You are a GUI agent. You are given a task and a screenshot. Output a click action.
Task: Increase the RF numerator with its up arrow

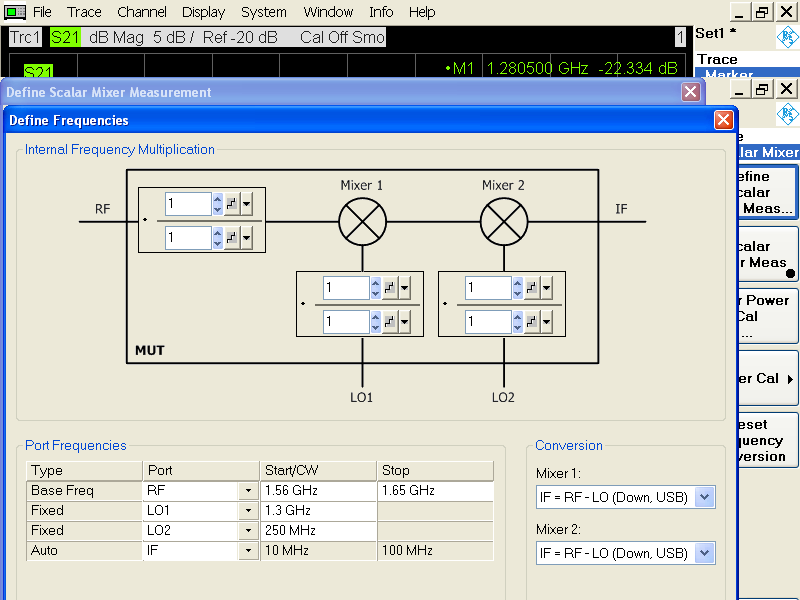pyautogui.click(x=217, y=199)
